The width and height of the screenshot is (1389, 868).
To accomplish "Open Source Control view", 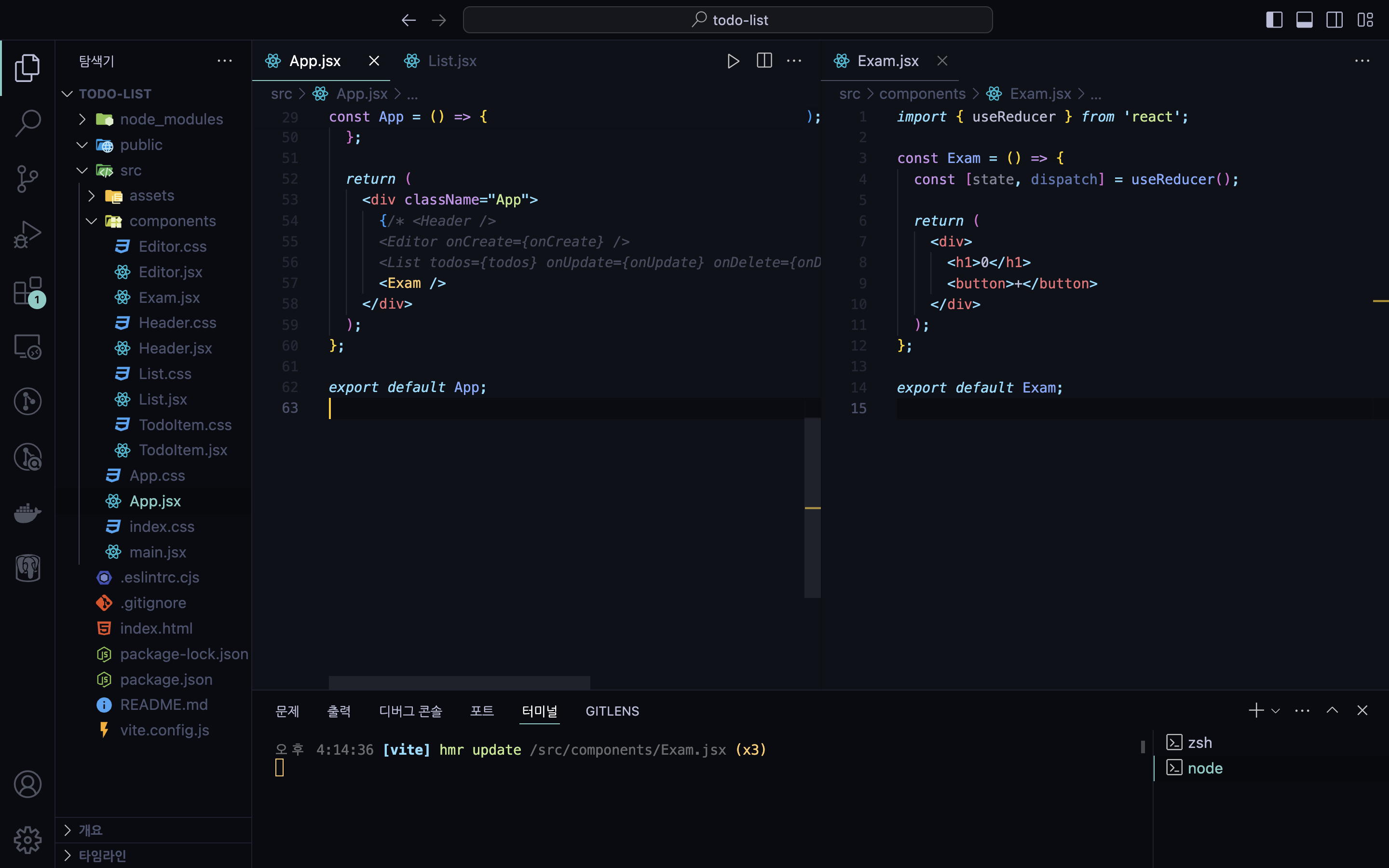I will 27,178.
